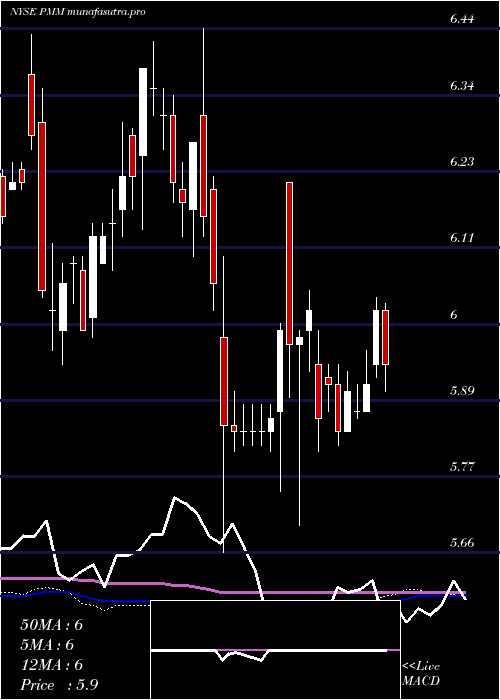Click the 5.66 price axis label

461,543
